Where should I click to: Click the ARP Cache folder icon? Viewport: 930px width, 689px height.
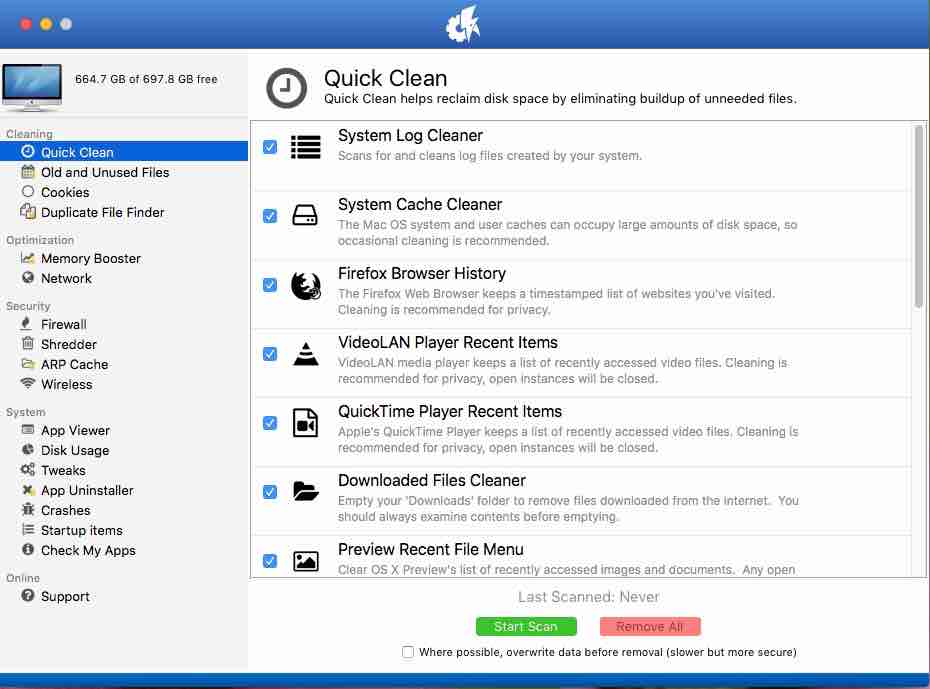(x=28, y=363)
